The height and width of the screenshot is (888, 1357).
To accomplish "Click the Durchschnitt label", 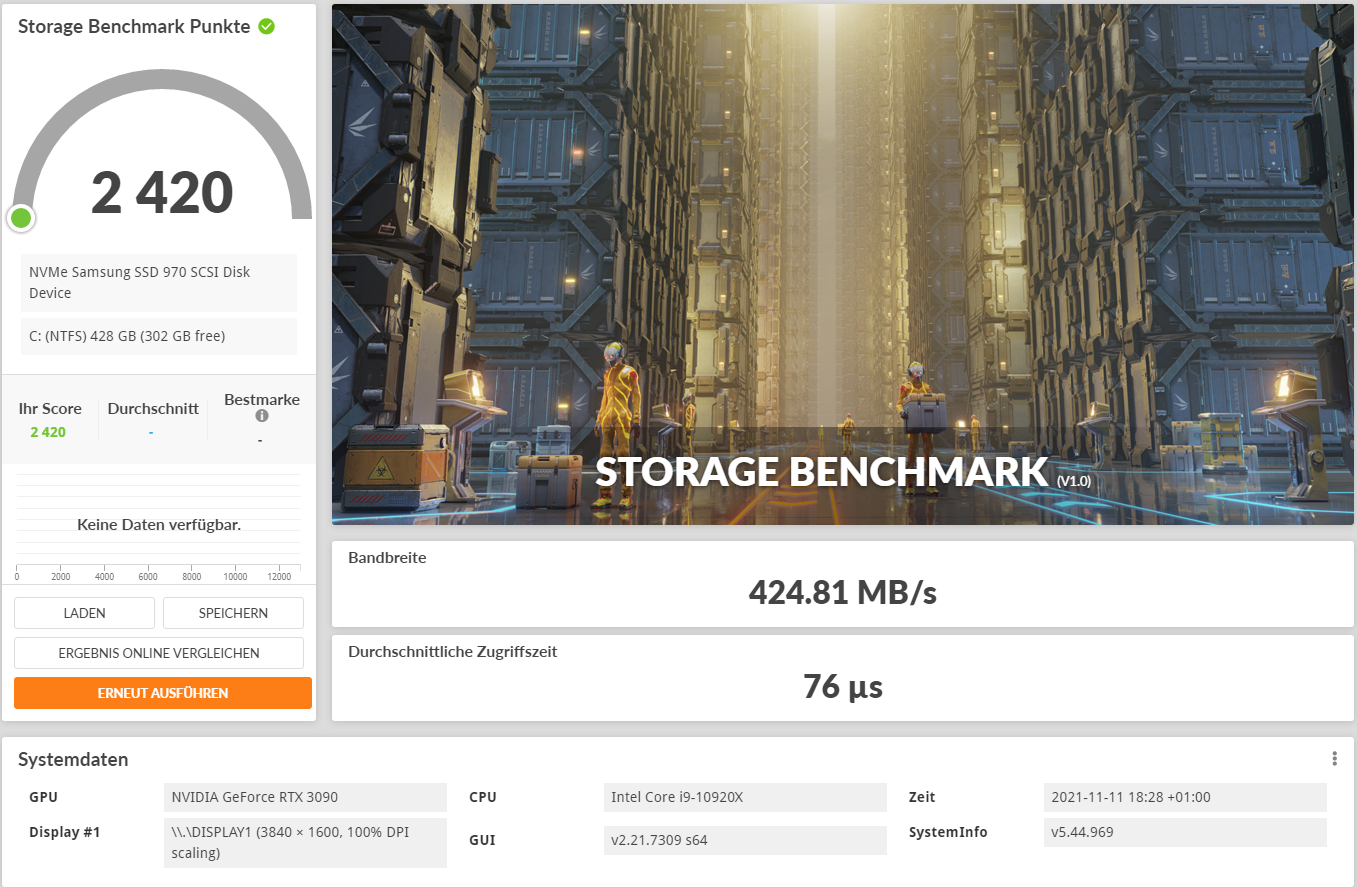I will click(153, 408).
